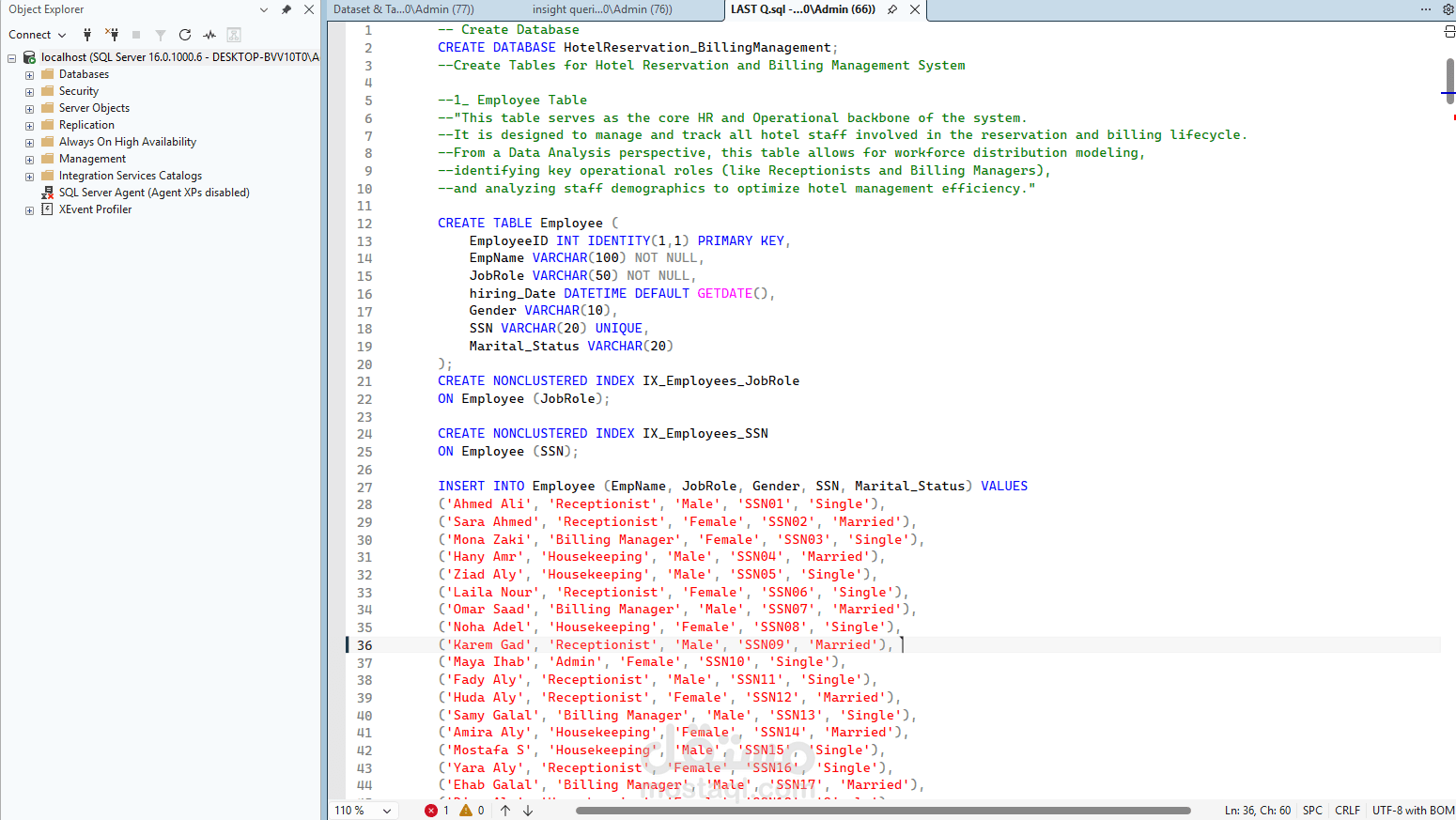Pin the LAST Q.sql tab
This screenshot has width=1456, height=820.
click(892, 9)
